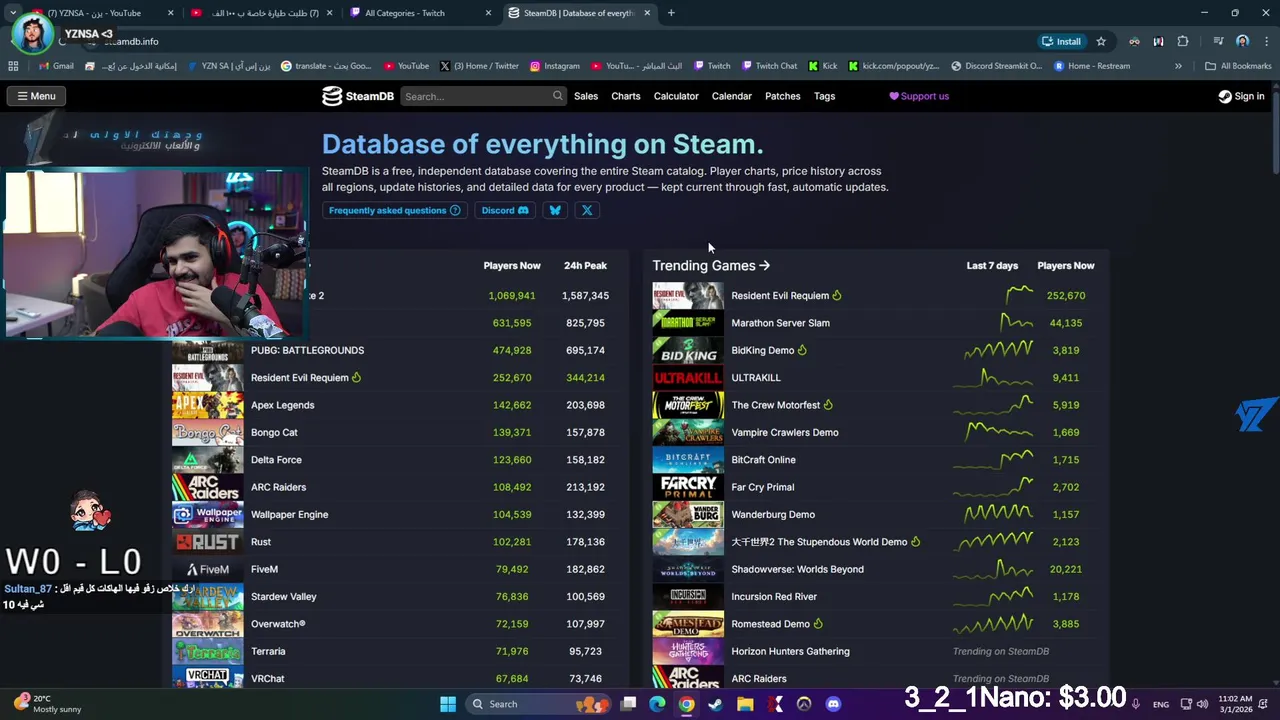This screenshot has width=1280, height=720.
Task: Open Stardew Valley entry
Action: [x=283, y=596]
